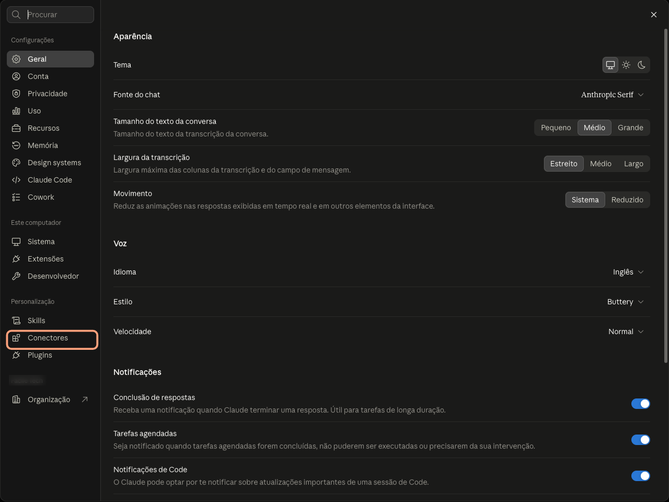Open the Conectores section
This screenshot has width=669, height=502.
tap(52, 340)
